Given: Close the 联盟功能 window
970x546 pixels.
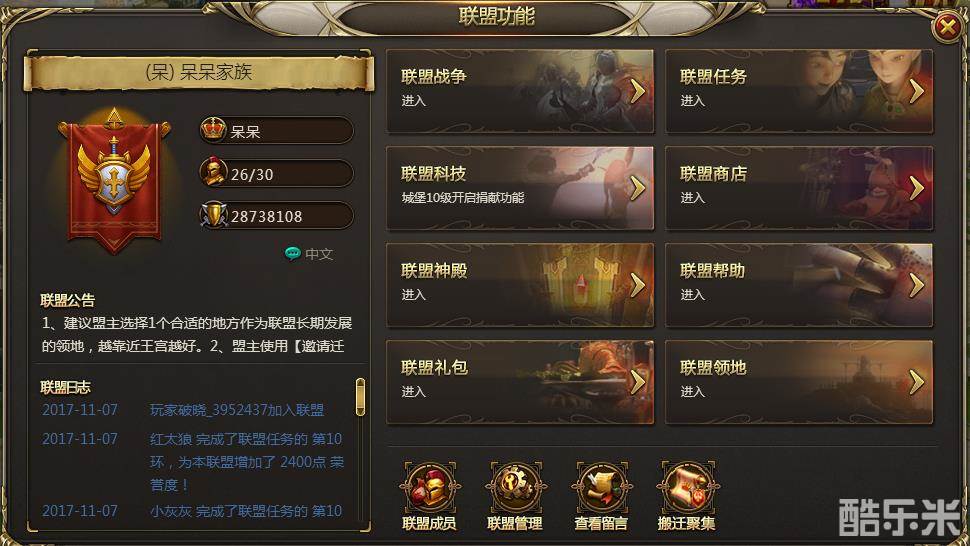Looking at the screenshot, I should tap(947, 27).
